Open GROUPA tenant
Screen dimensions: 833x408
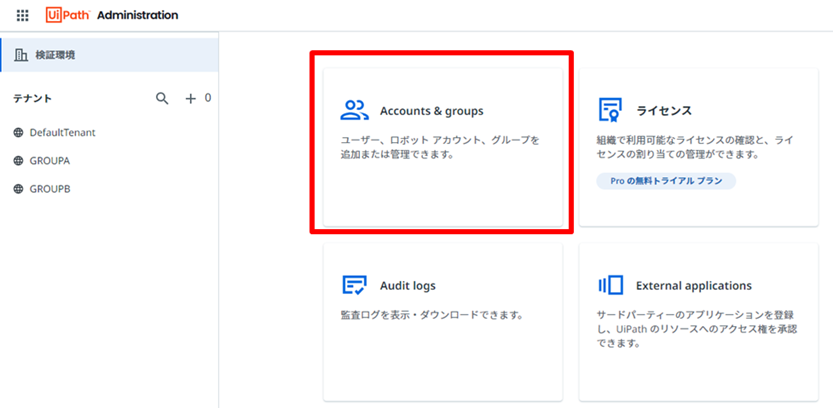point(50,161)
